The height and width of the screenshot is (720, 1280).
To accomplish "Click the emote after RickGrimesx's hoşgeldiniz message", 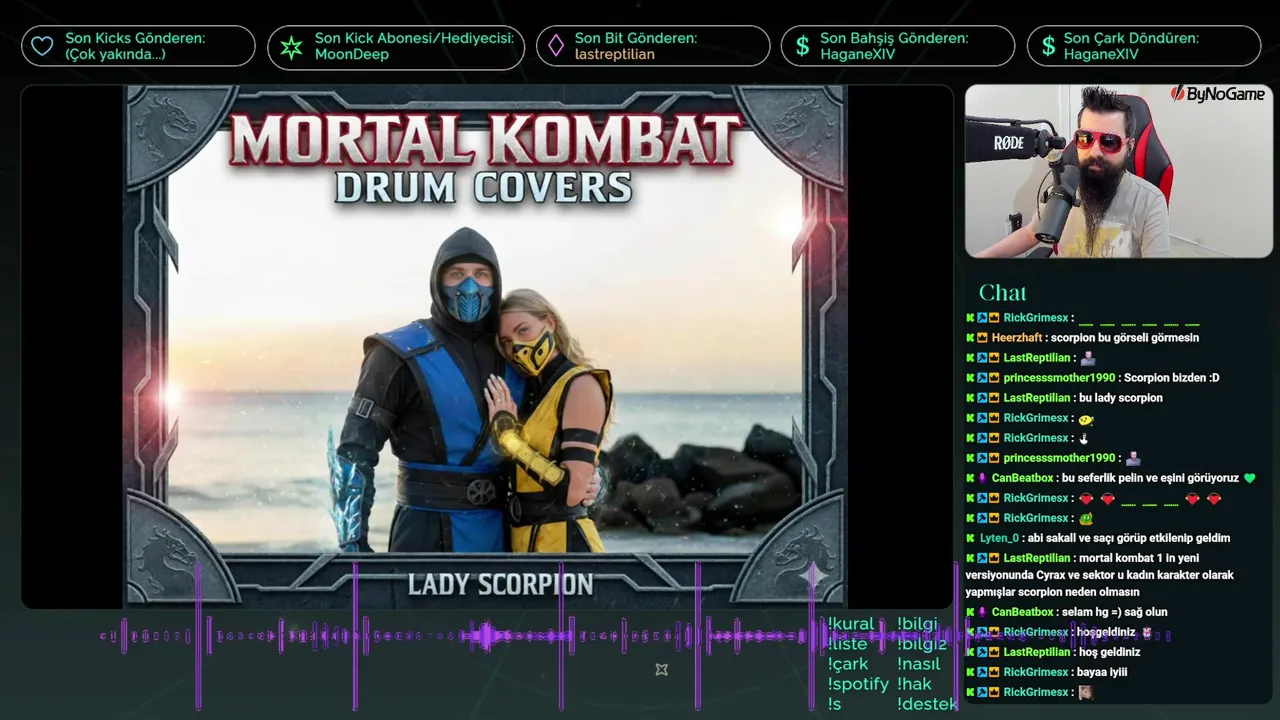I will pyautogui.click(x=1147, y=632).
